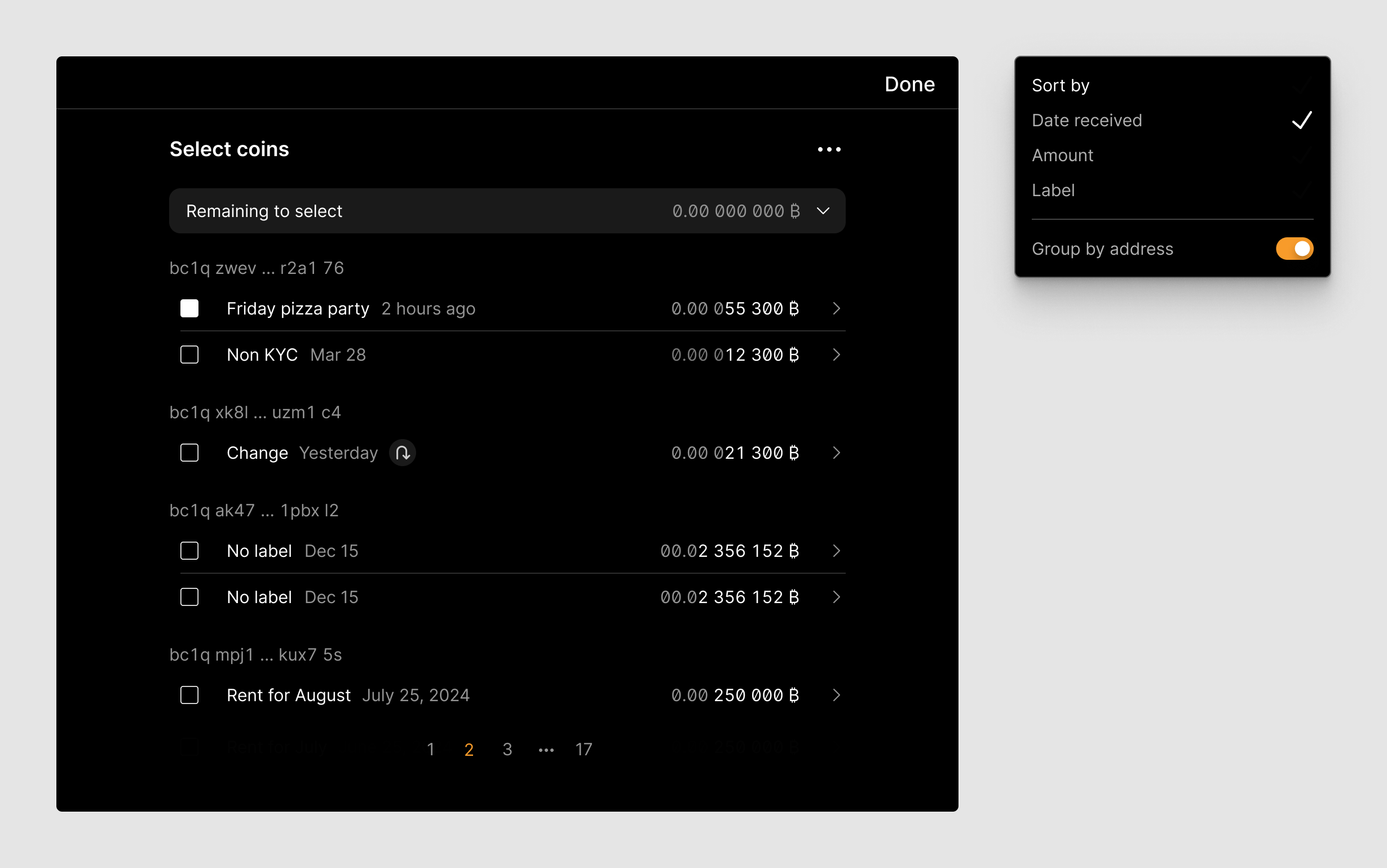
Task: Jump to last page 17
Action: (x=584, y=749)
